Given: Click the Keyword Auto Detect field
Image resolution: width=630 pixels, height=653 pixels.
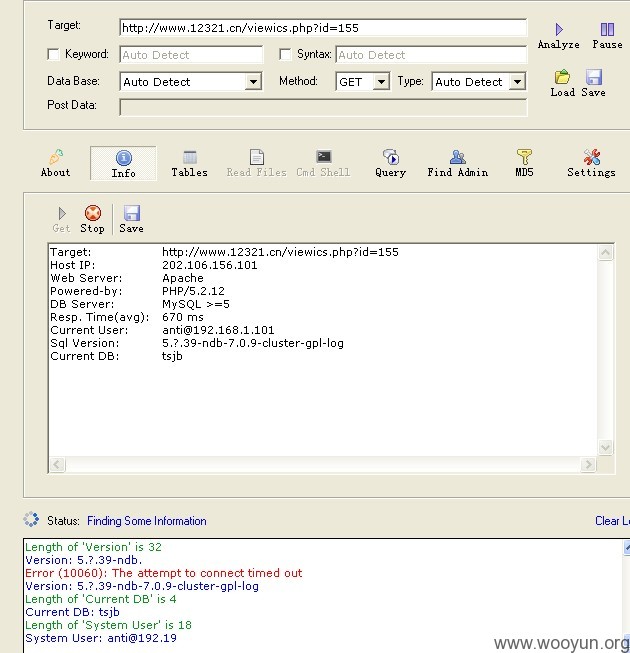Looking at the screenshot, I should coord(191,55).
